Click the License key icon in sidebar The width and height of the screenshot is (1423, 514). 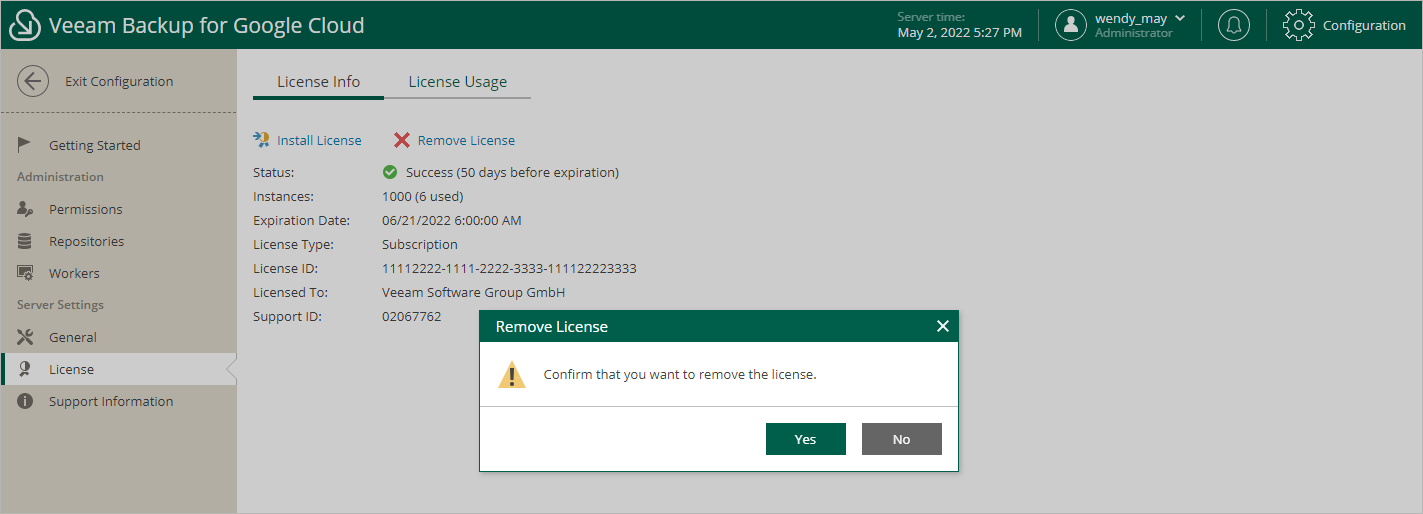click(x=26, y=369)
